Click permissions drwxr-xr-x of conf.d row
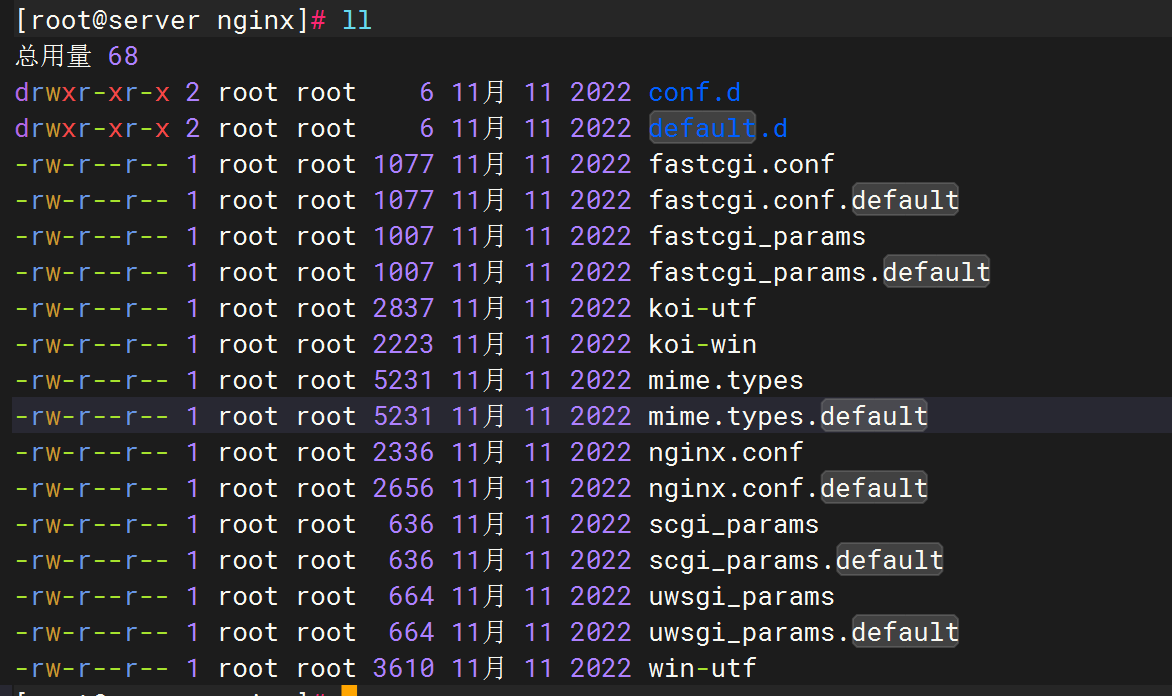The height and width of the screenshot is (696, 1172). tap(92, 92)
